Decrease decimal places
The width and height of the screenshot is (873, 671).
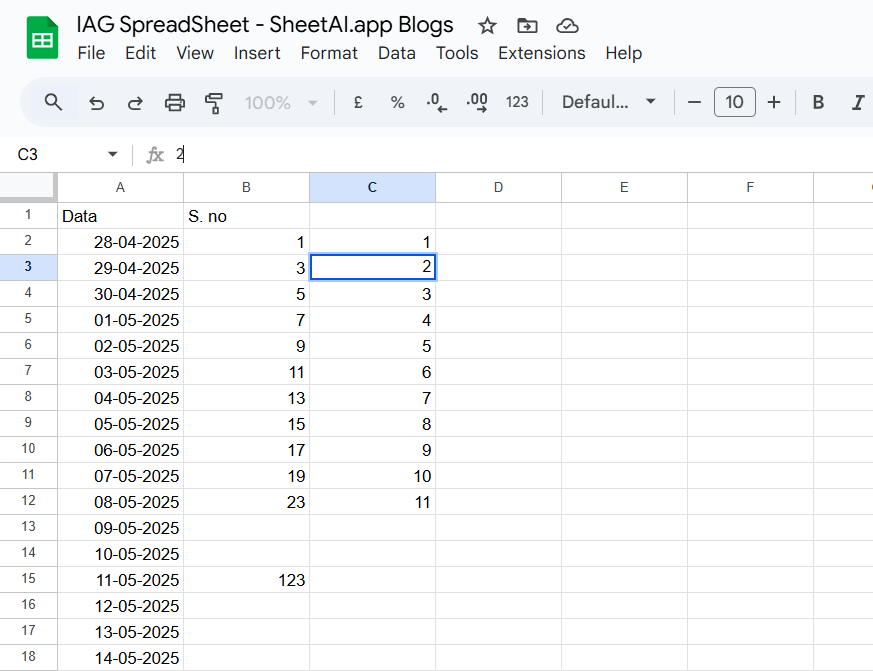click(436, 102)
